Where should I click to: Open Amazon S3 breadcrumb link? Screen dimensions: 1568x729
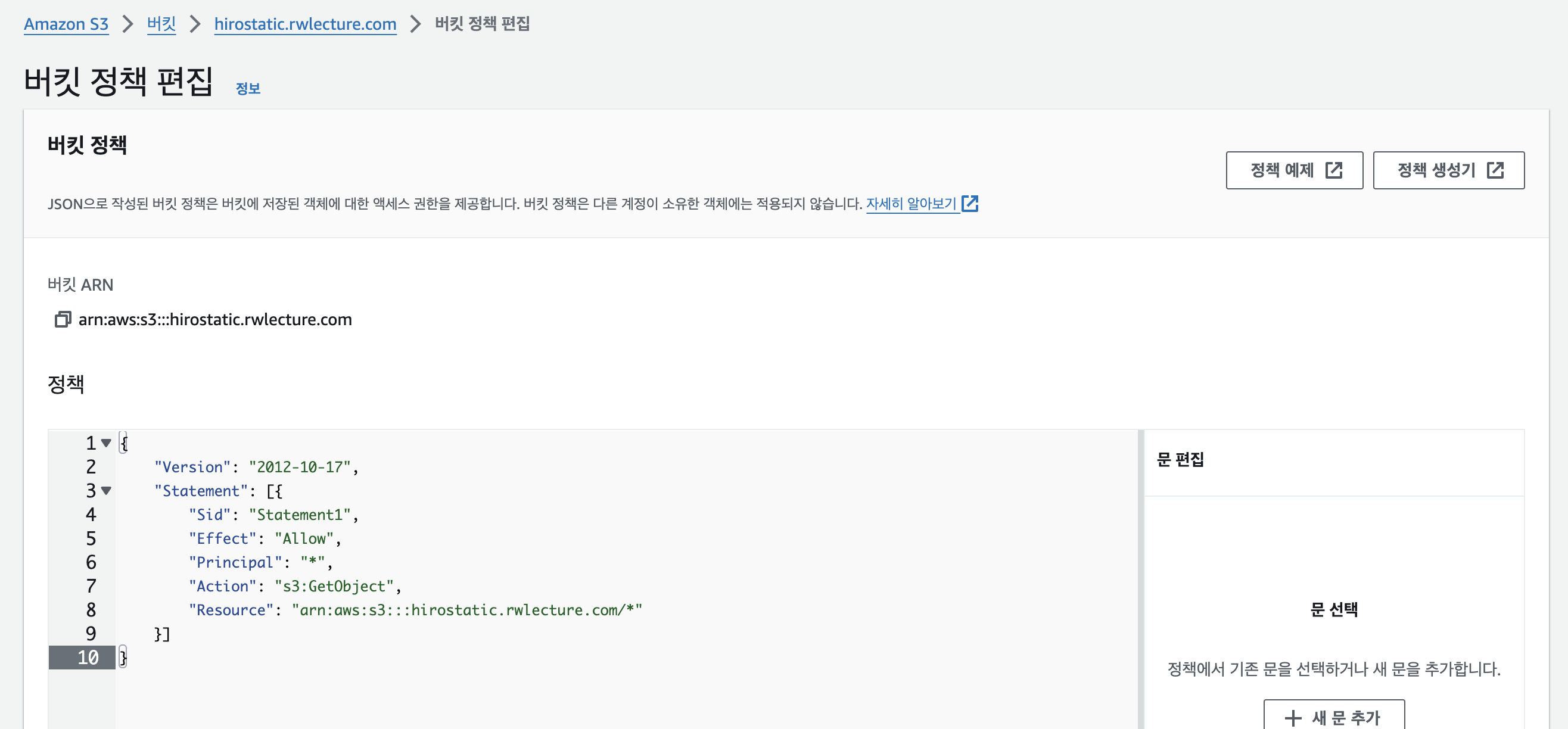click(x=66, y=24)
